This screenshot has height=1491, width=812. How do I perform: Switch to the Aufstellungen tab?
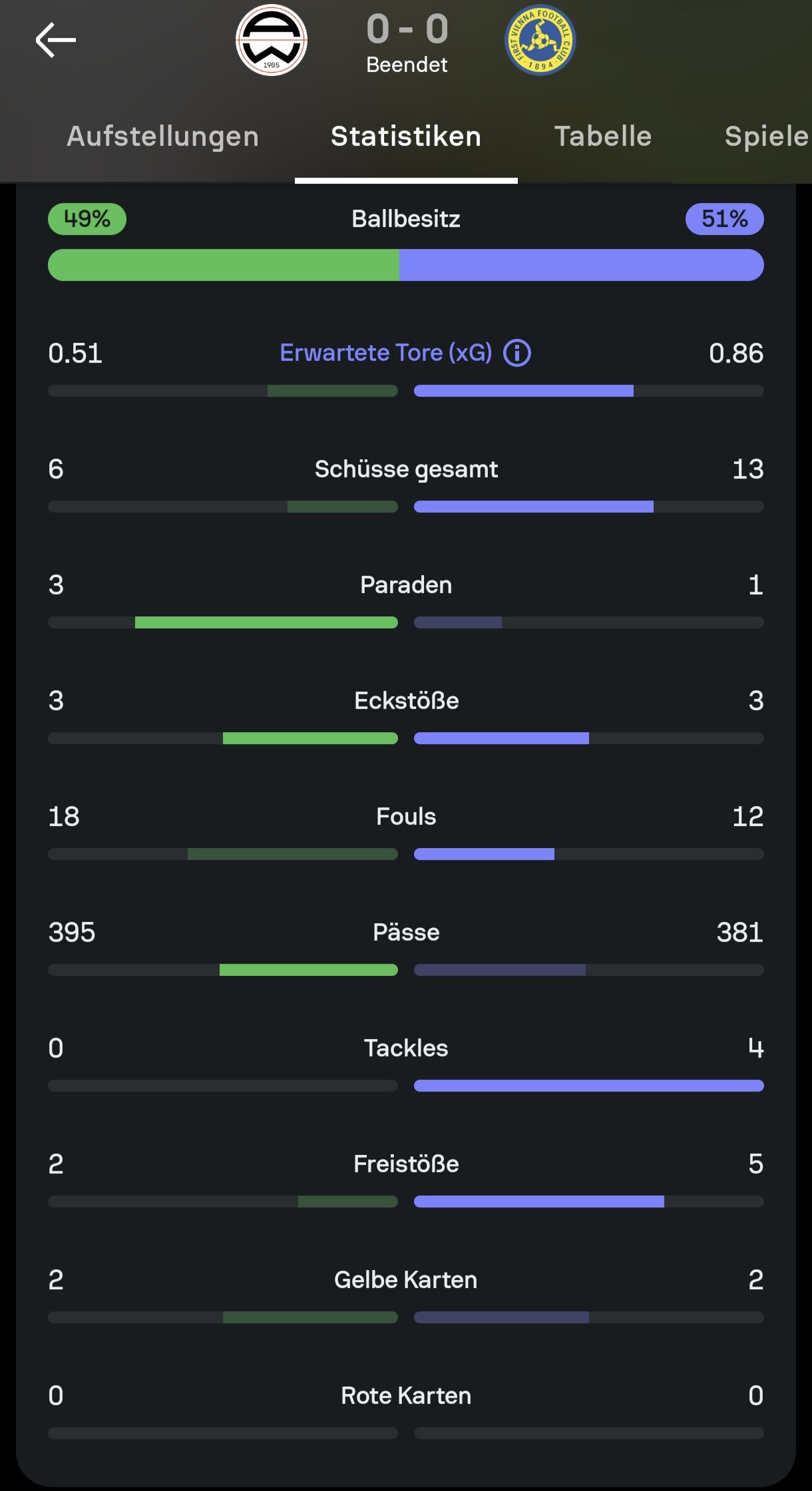(163, 136)
